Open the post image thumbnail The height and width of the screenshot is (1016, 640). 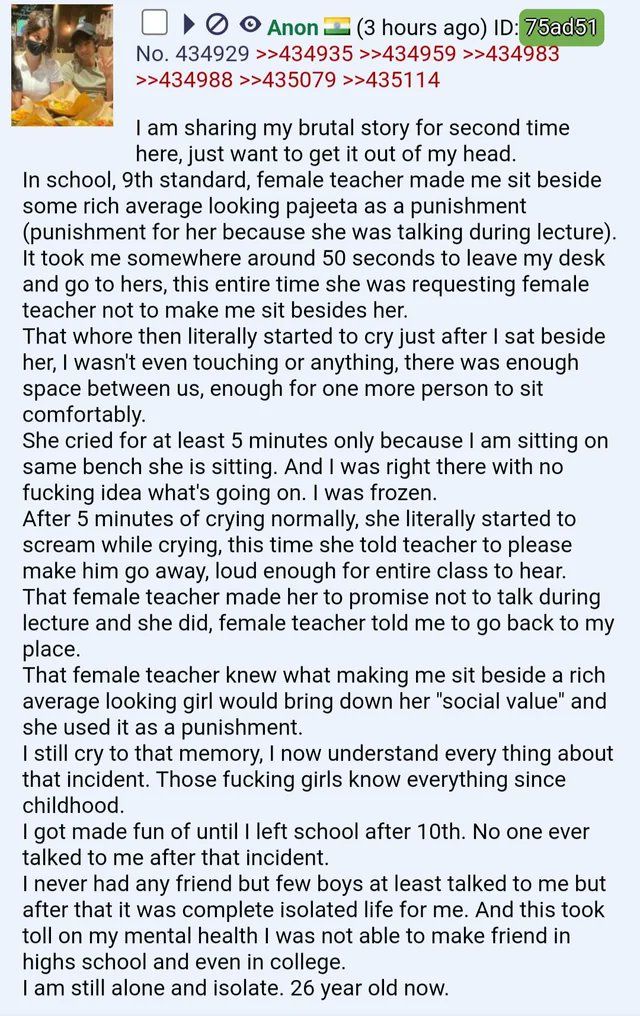click(x=62, y=66)
